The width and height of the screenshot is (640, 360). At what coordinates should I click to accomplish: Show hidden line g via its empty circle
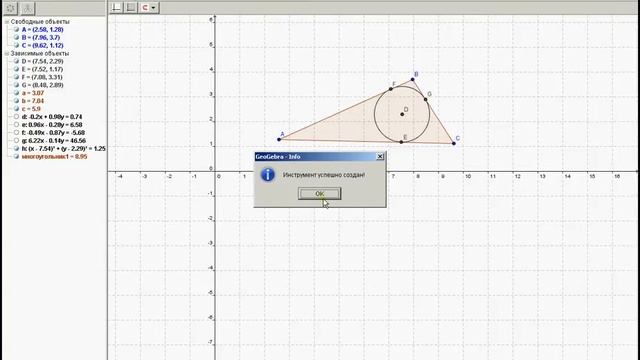16,141
